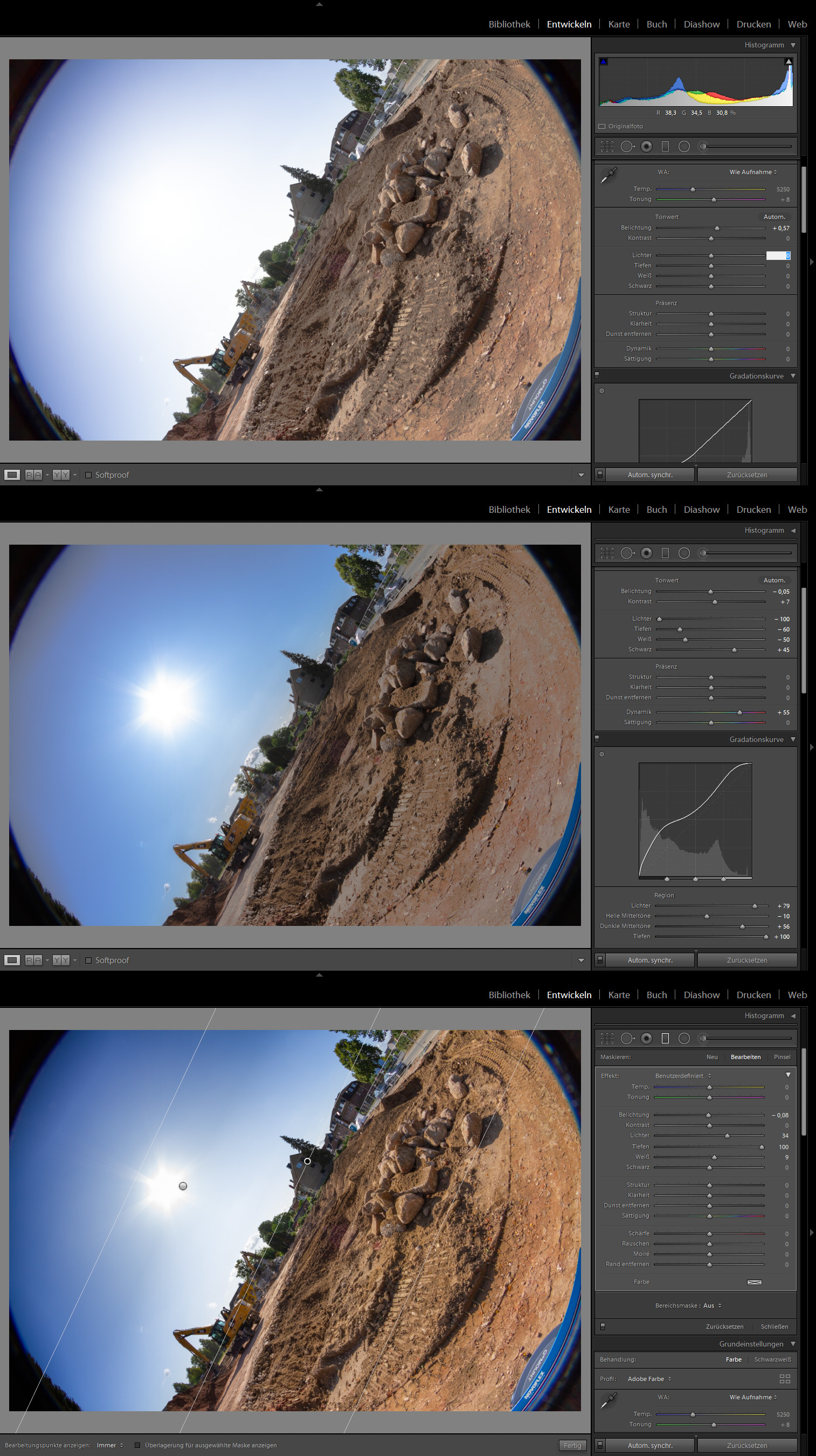Check 'Überlagerung für ausgewählte Maske anzeigen'
The image size is (816, 1456).
click(x=137, y=1445)
